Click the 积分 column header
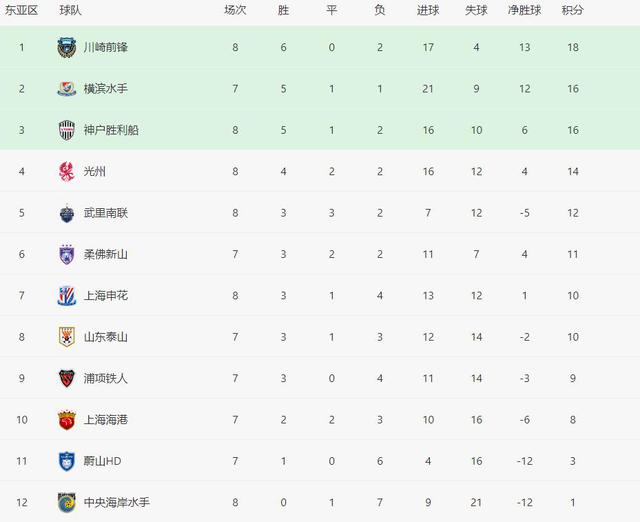Image resolution: width=640 pixels, height=522 pixels. [x=573, y=11]
